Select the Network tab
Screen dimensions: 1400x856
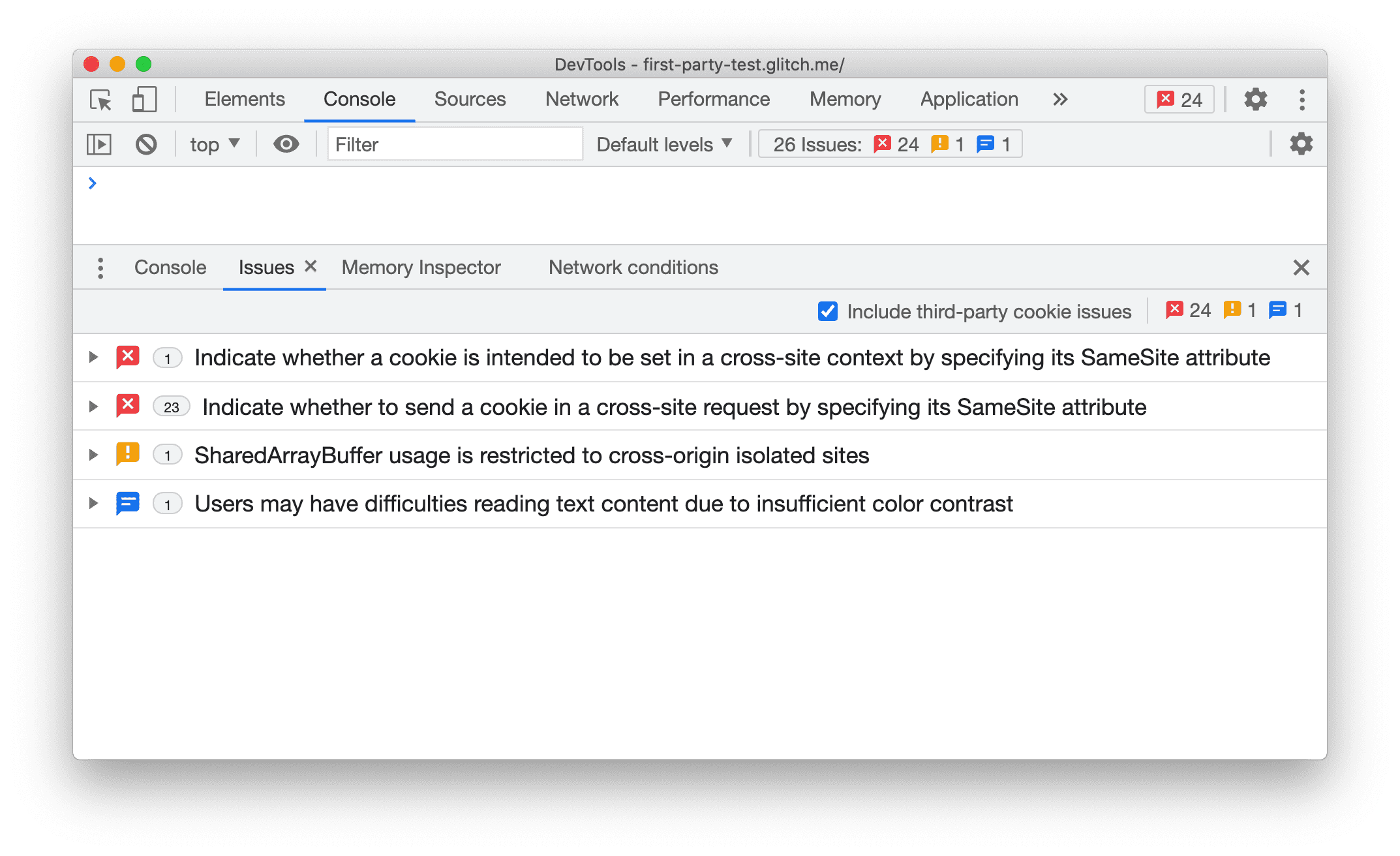(582, 99)
